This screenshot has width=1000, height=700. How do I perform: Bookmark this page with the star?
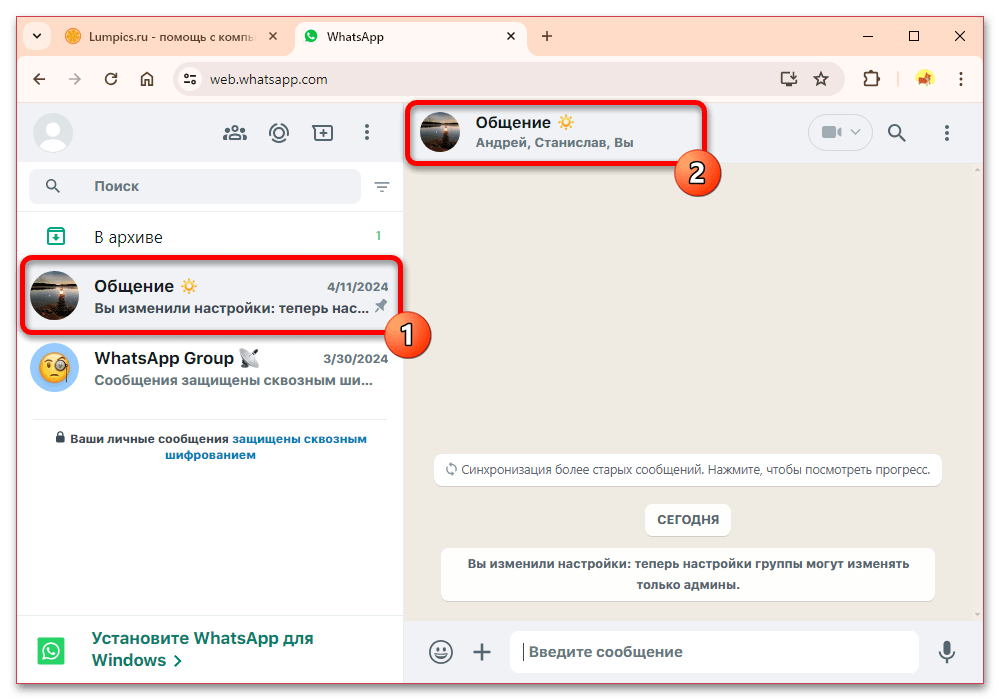pyautogui.click(x=821, y=79)
